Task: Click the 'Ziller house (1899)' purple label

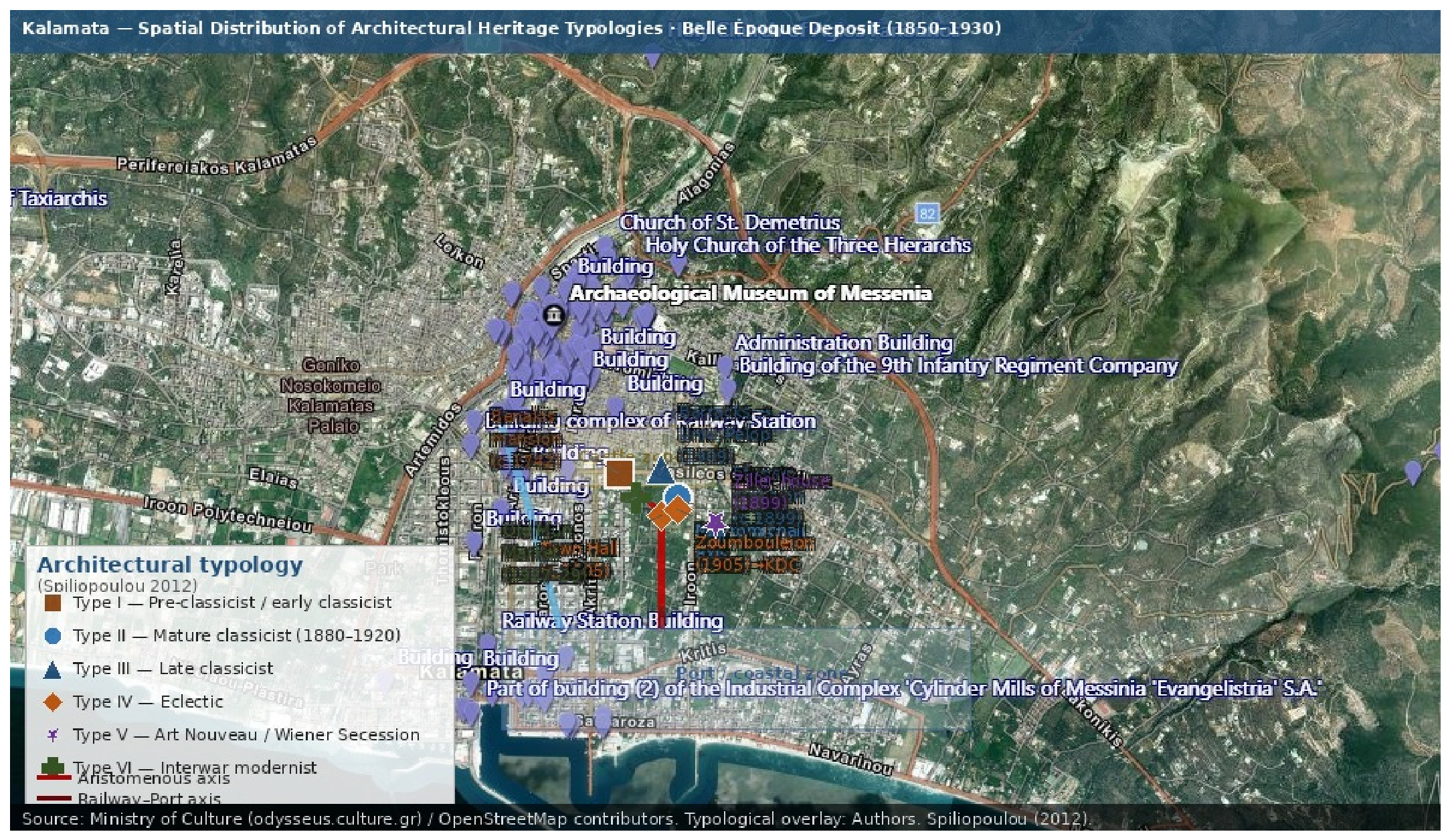Action: click(x=781, y=492)
